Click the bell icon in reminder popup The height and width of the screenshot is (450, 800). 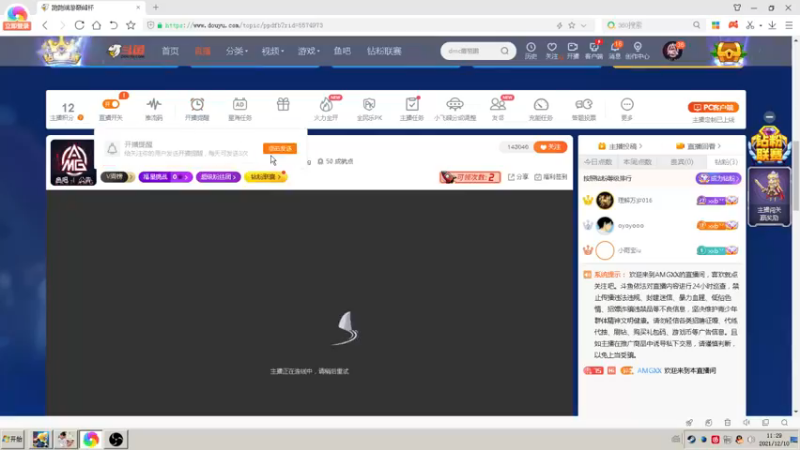[112, 148]
